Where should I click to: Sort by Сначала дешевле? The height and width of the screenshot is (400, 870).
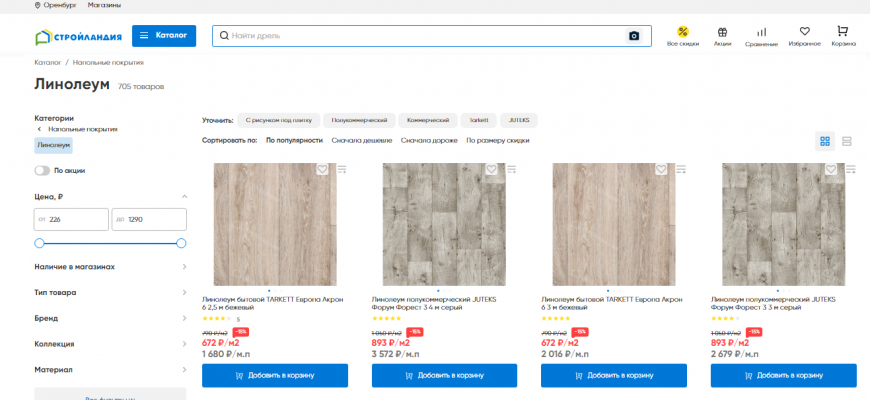[x=362, y=141]
